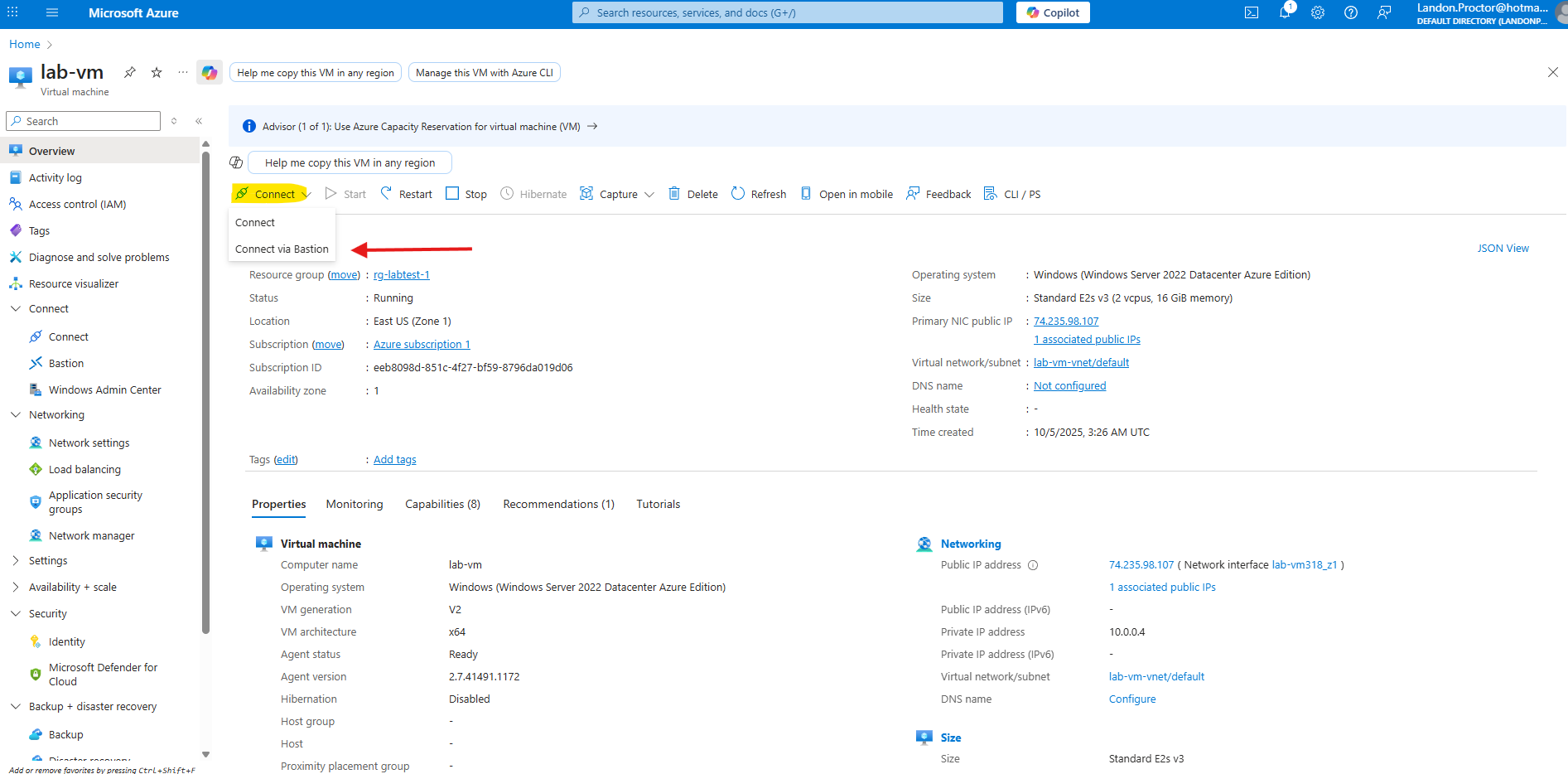Switch to the Monitoring tab
This screenshot has width=1568, height=774.
coord(355,504)
